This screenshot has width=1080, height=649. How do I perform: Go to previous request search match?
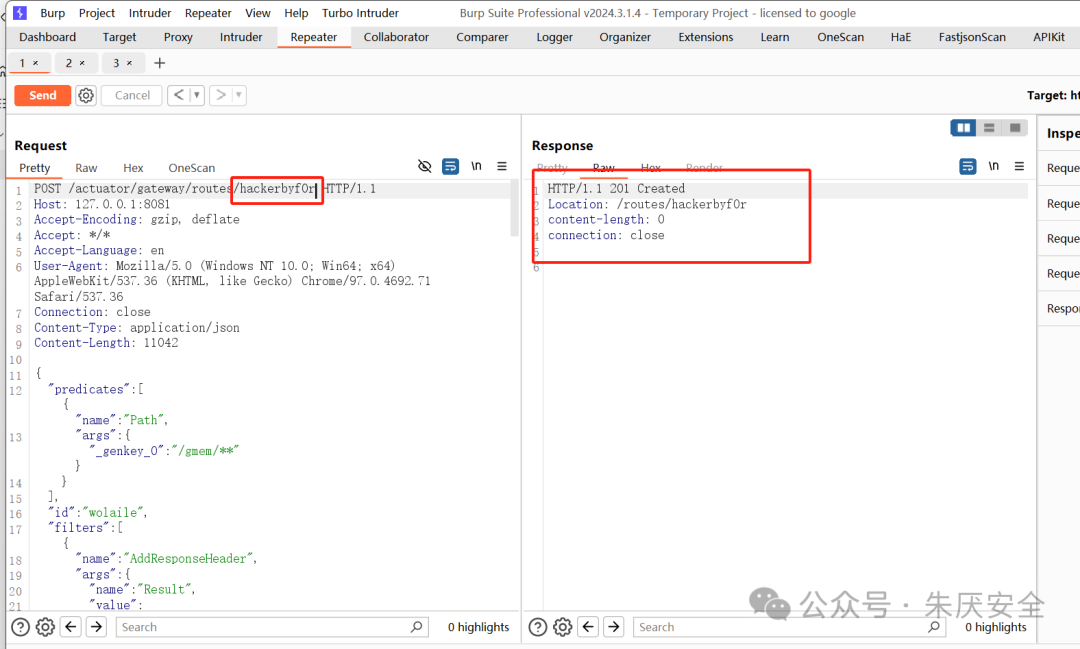pos(71,626)
